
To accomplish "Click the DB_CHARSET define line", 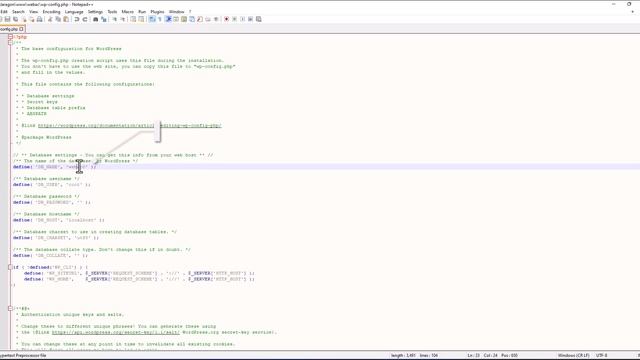I will click(56, 238).
